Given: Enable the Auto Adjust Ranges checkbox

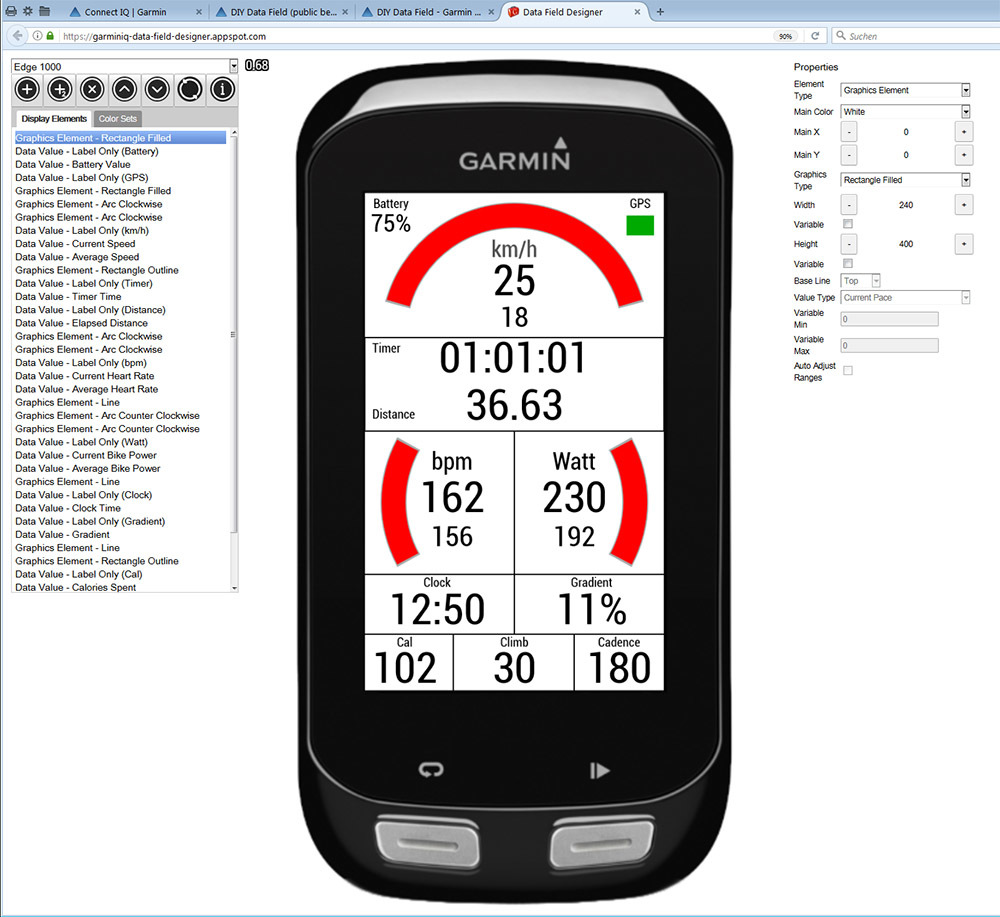Looking at the screenshot, I should click(848, 370).
